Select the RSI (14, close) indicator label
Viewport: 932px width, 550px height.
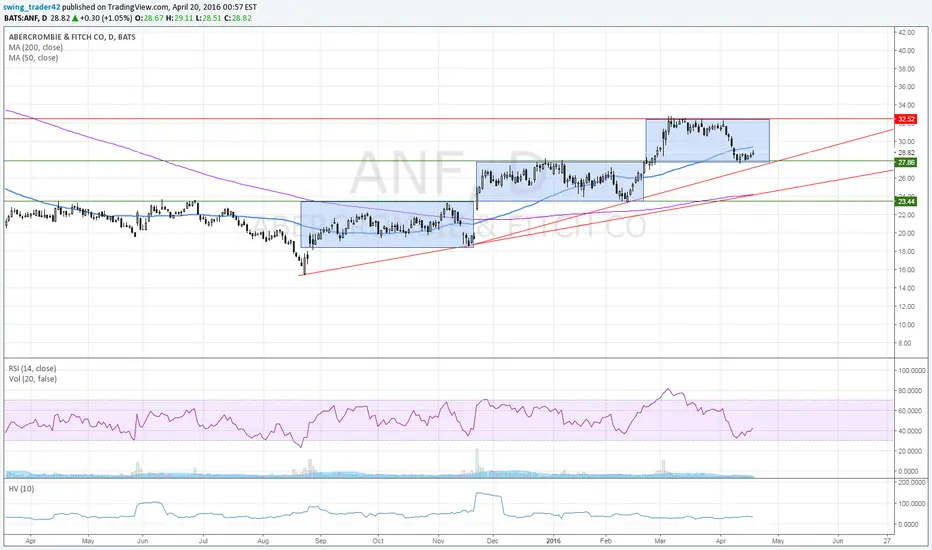click(32, 369)
